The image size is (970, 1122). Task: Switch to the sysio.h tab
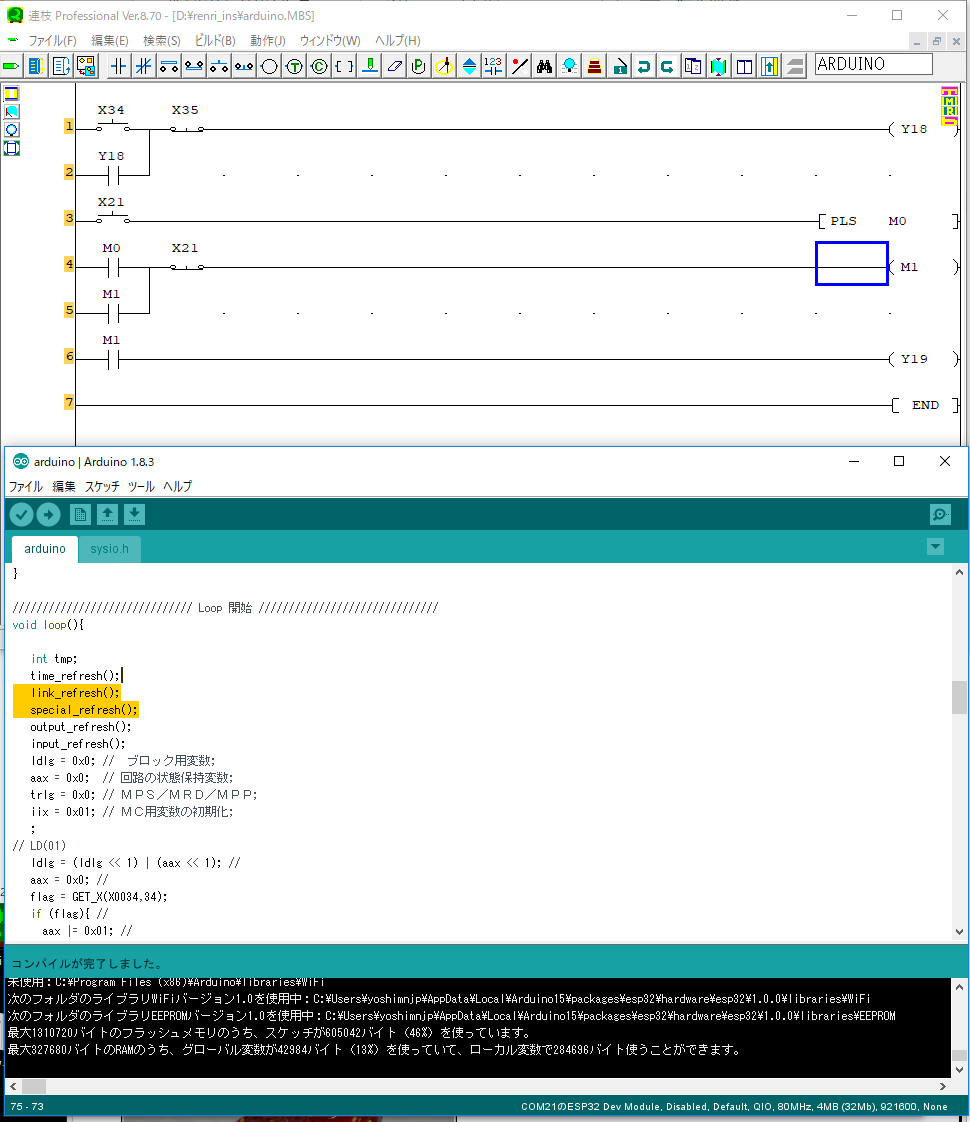109,549
